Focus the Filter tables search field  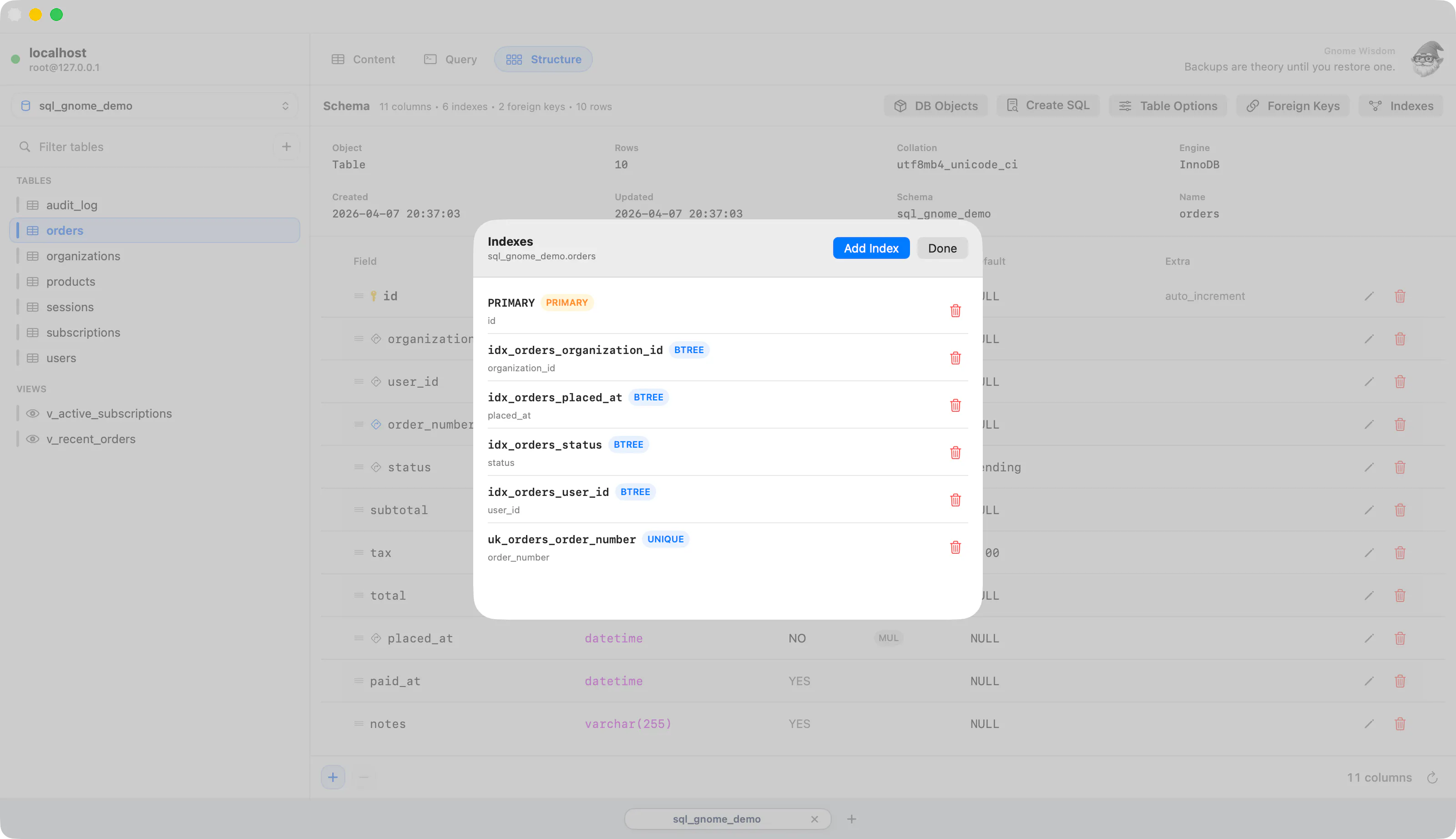coord(144,147)
